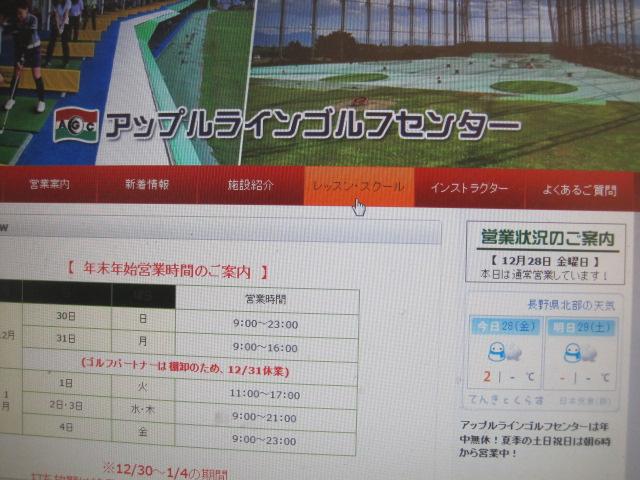The width and height of the screenshot is (640, 480).
Task: Open 営業案内 menu item
Action: pos(50,184)
